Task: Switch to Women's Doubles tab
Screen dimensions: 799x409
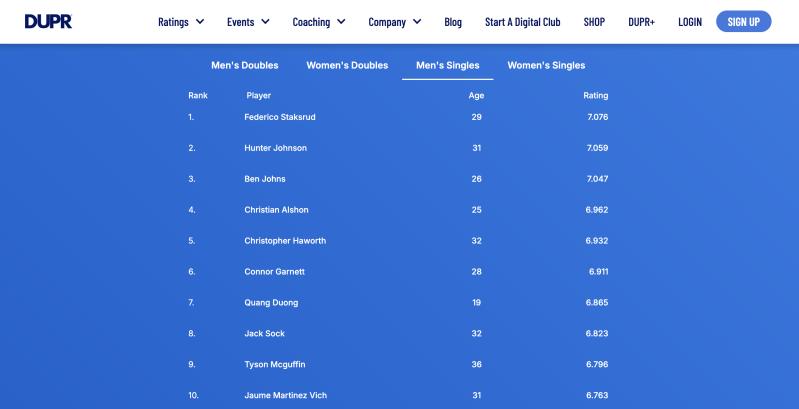Action: [x=347, y=65]
